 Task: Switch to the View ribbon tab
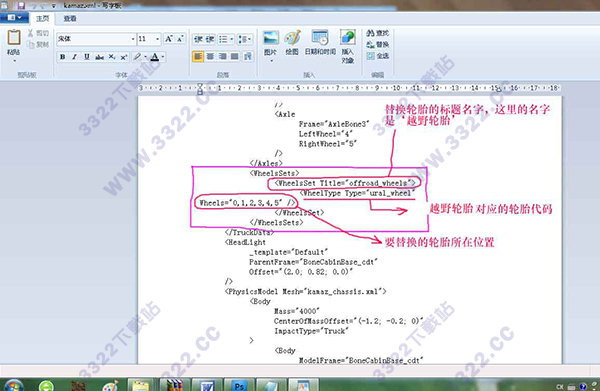coord(70,18)
